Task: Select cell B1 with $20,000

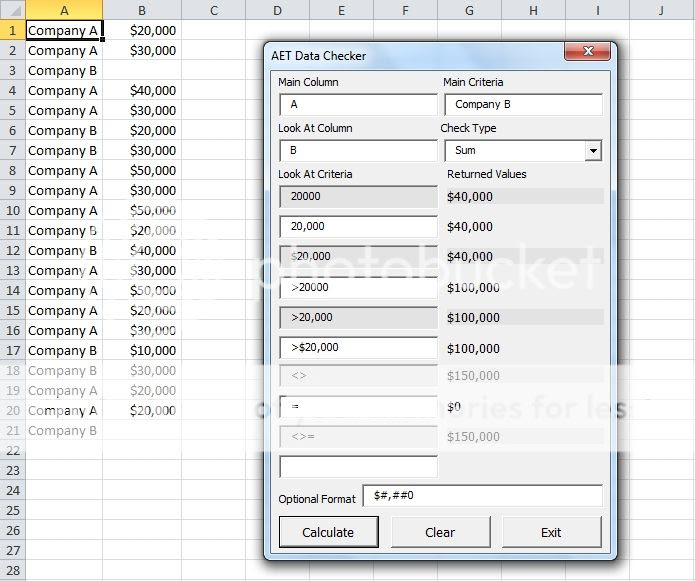Action: coord(142,30)
